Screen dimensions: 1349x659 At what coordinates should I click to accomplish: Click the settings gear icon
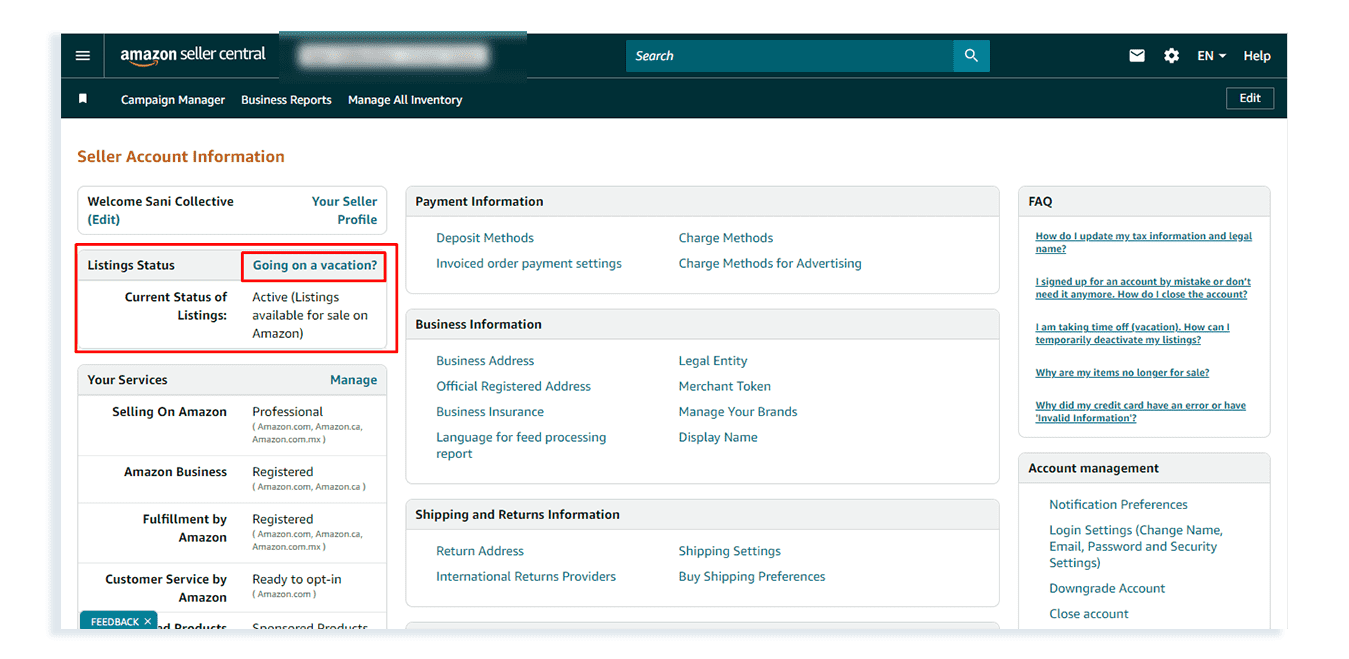coord(1171,55)
